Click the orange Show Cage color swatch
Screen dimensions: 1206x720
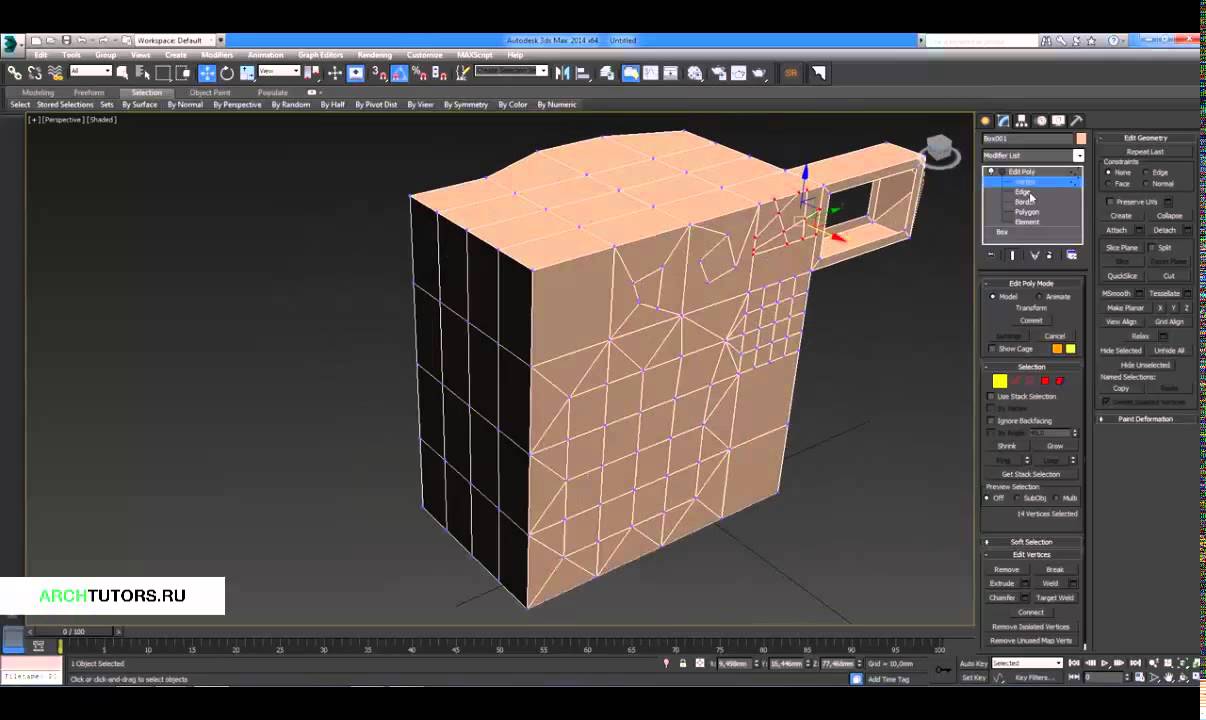coord(1057,349)
